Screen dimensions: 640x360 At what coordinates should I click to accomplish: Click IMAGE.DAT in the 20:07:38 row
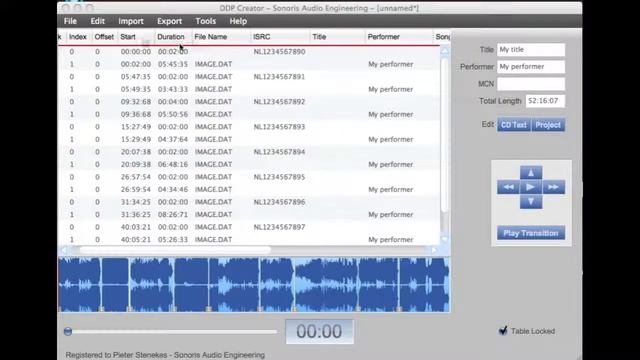point(213,152)
